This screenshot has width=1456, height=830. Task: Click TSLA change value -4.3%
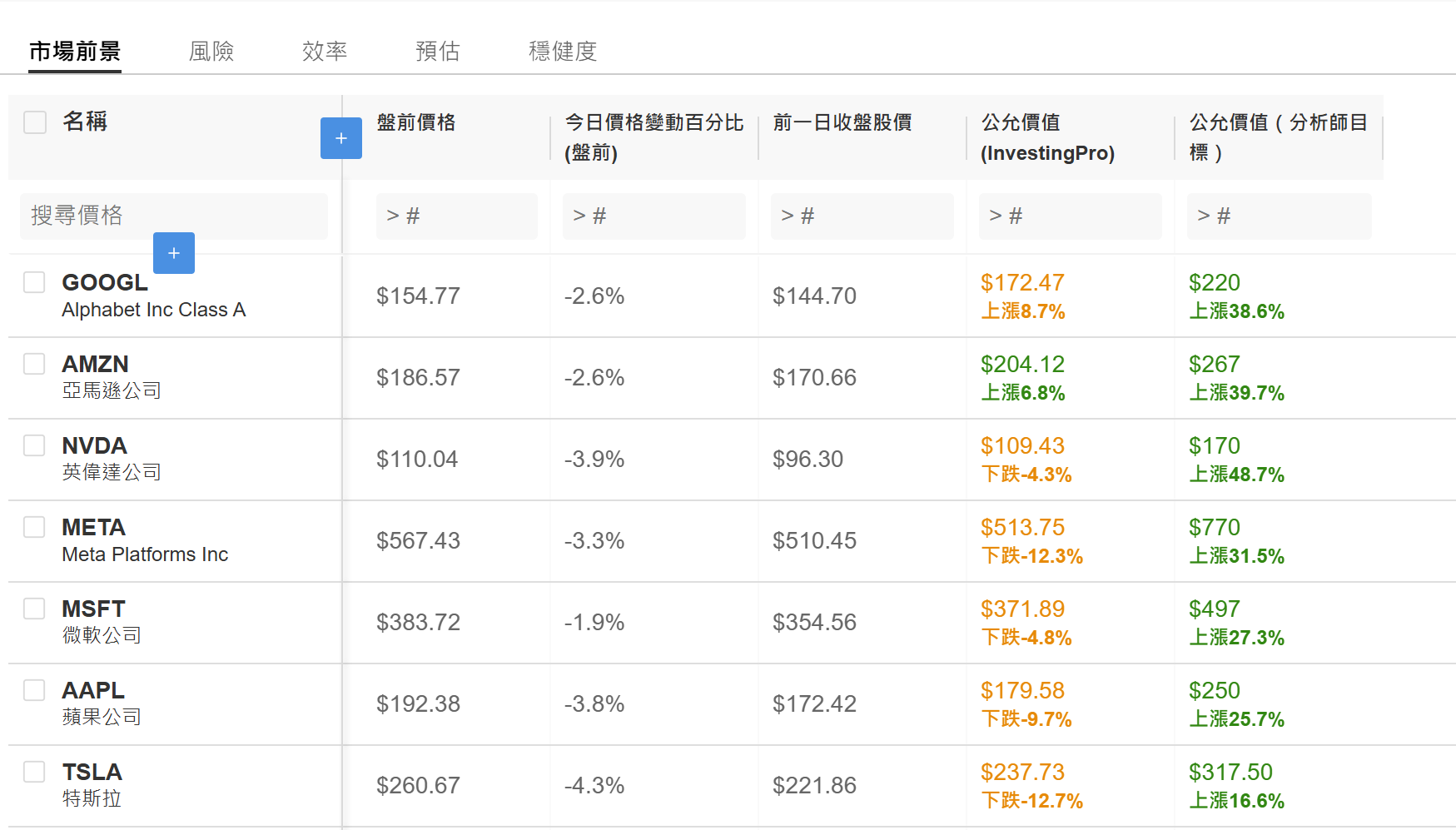[594, 785]
